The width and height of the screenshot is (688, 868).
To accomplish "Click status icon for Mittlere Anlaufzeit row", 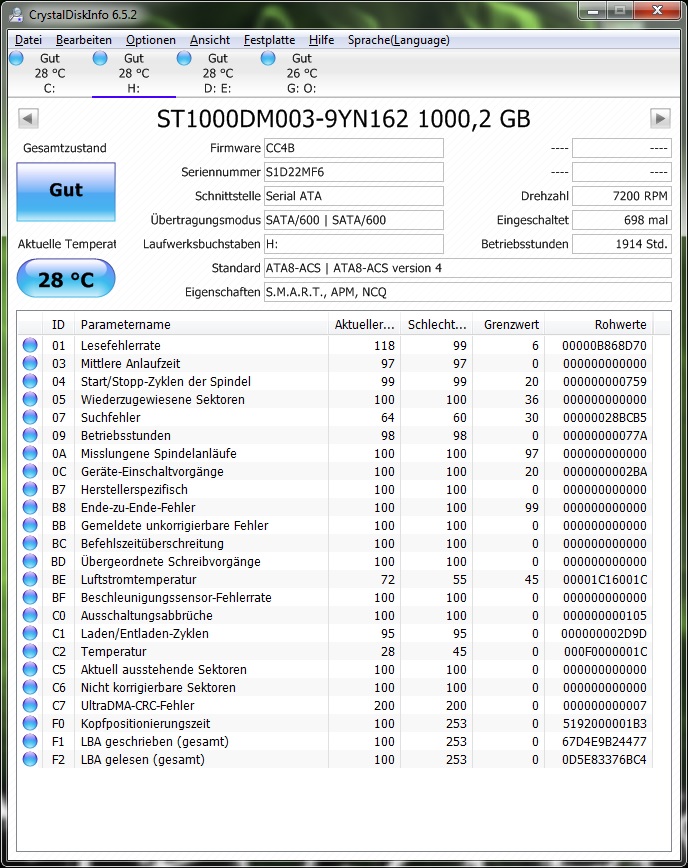I will tap(30, 363).
